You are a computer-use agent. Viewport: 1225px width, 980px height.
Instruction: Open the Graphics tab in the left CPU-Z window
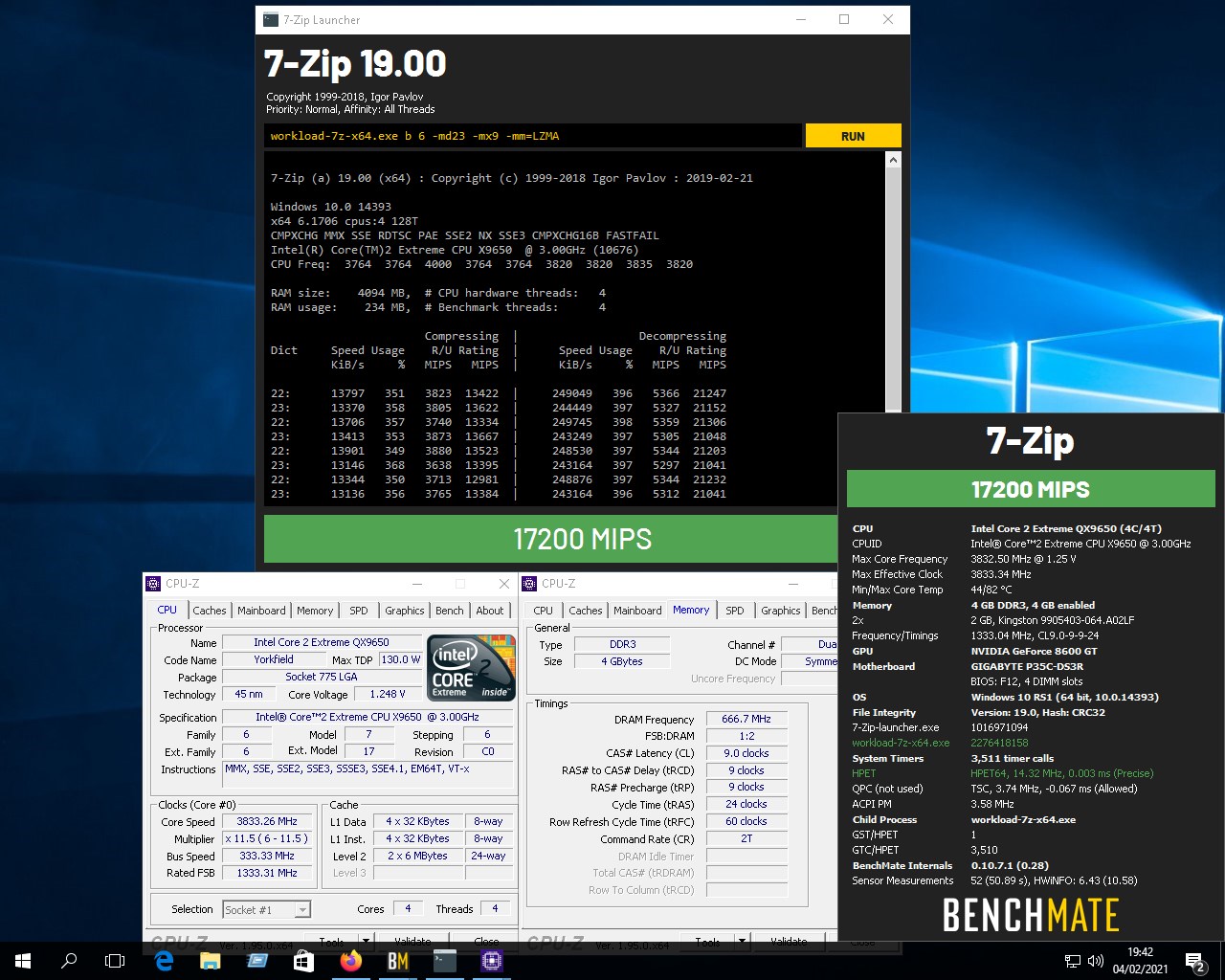[x=405, y=611]
